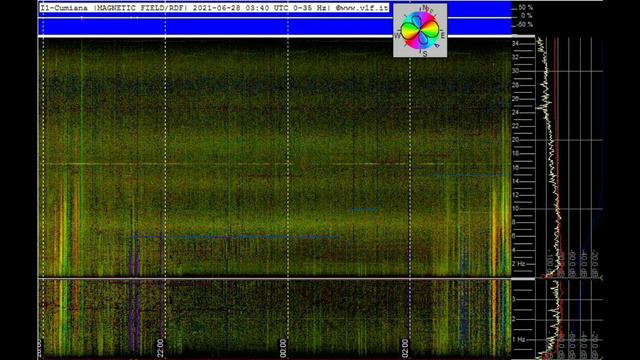
Task: Click the 20 frequency axis label
Action: click(516, 140)
